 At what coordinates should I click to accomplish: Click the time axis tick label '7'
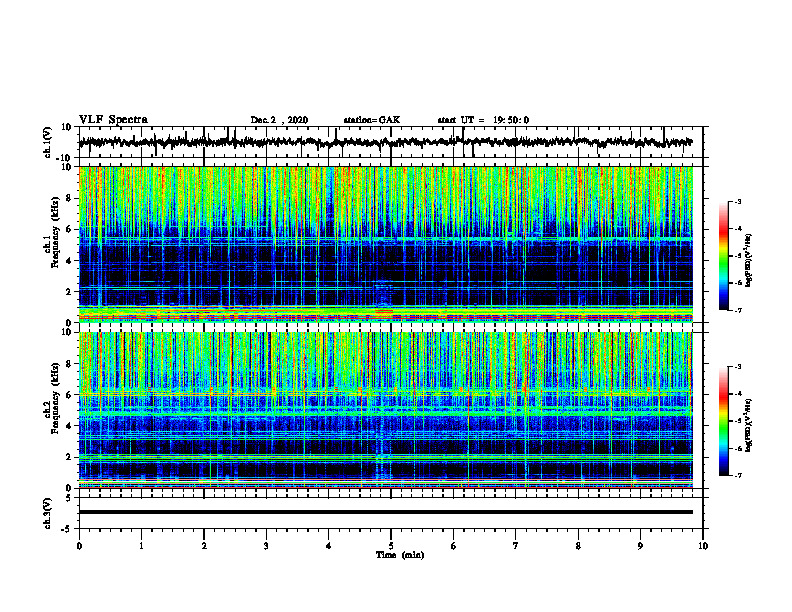(516, 546)
